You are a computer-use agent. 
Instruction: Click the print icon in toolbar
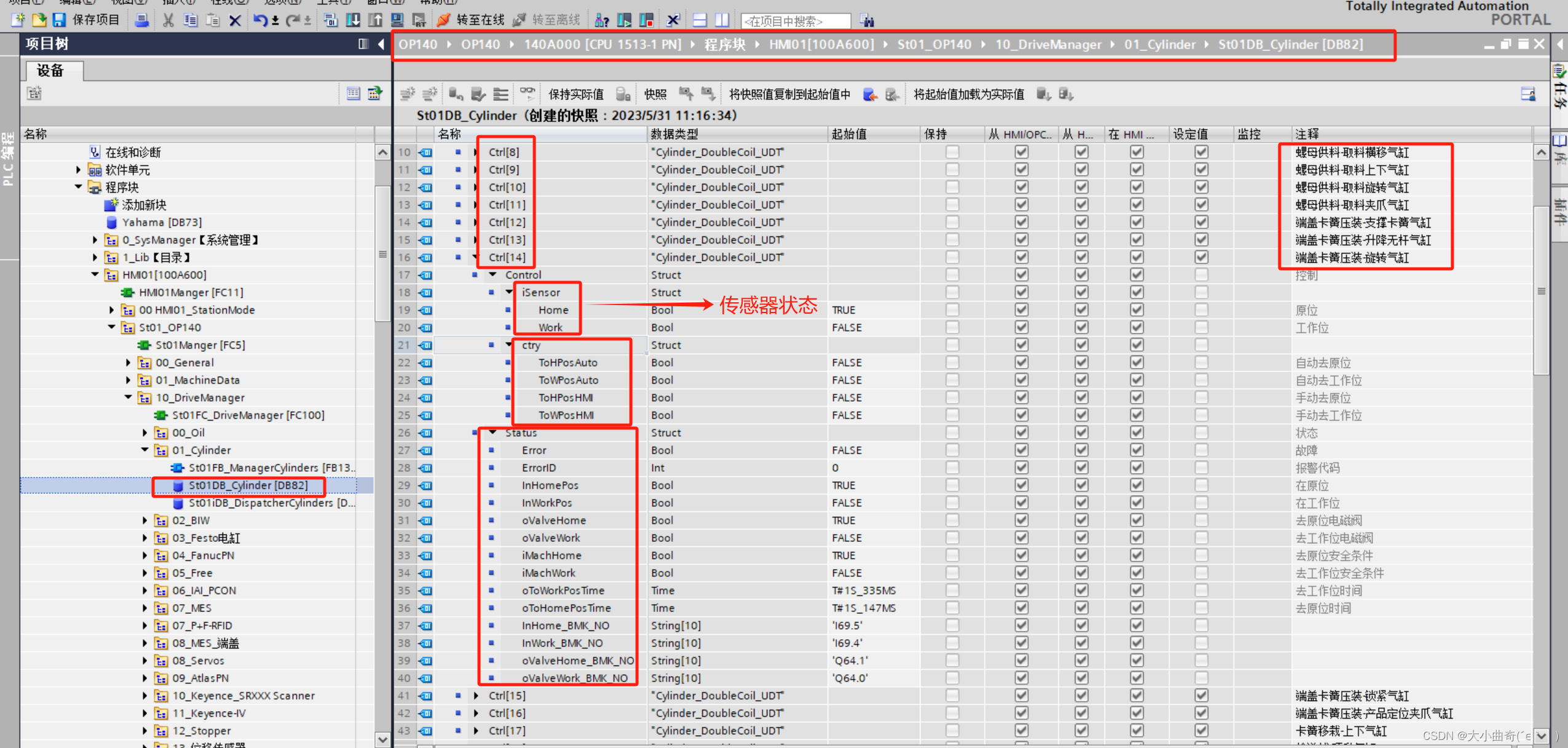(x=141, y=20)
